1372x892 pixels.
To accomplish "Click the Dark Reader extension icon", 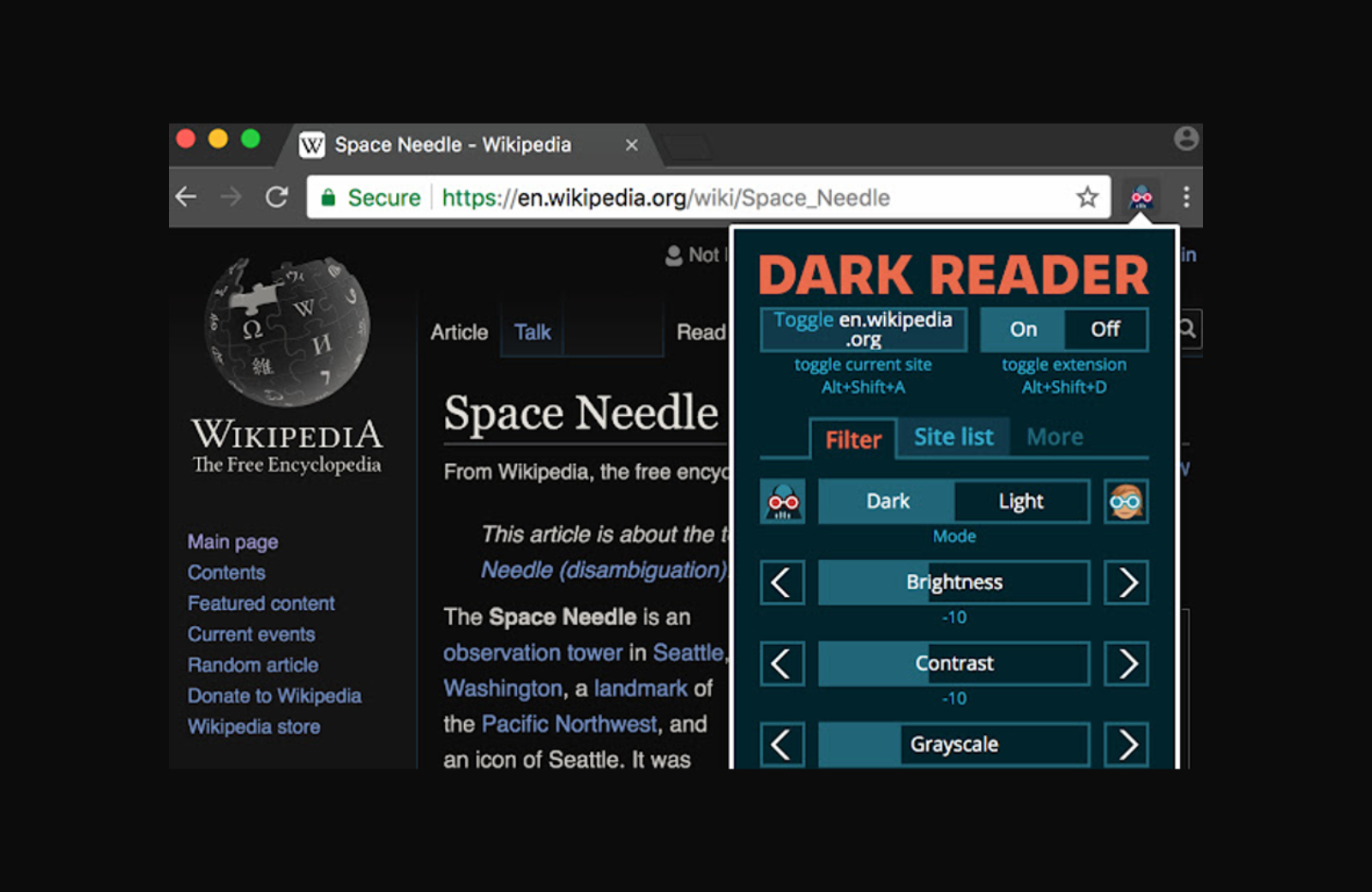I will [1140, 197].
